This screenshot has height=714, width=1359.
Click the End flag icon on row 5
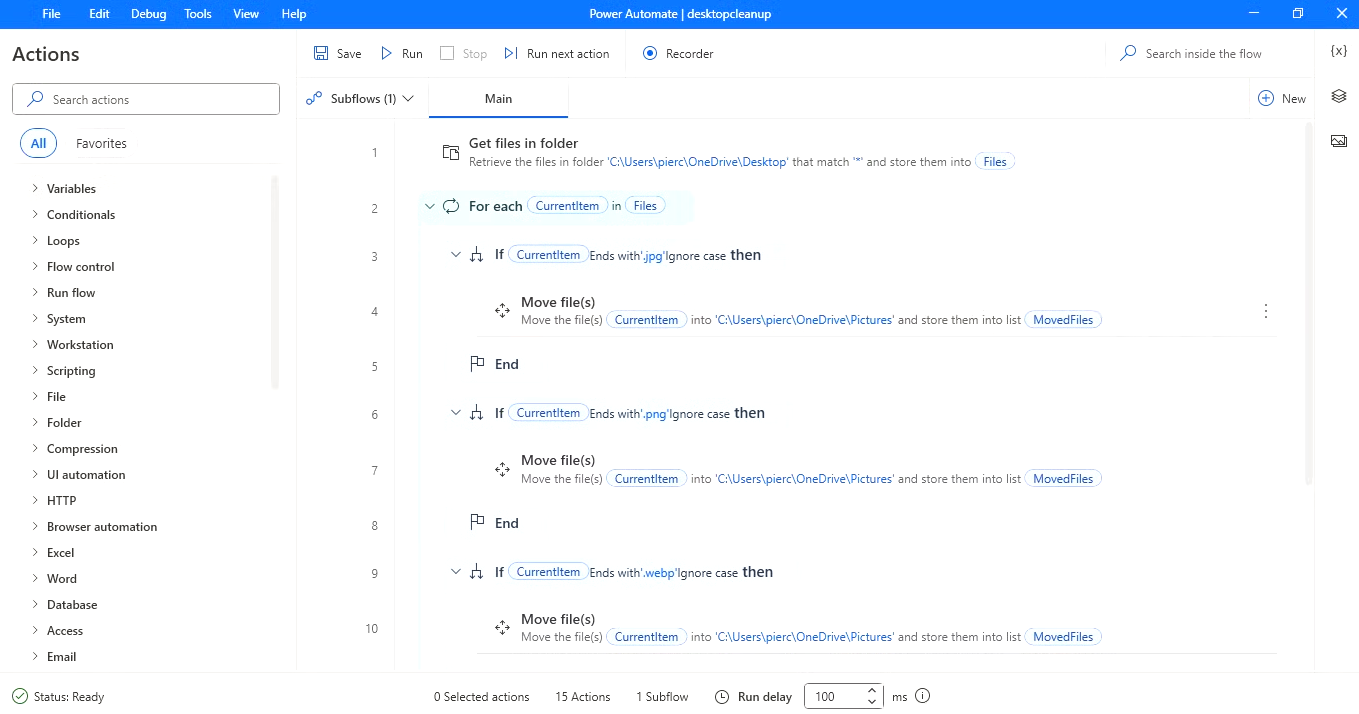tap(477, 364)
